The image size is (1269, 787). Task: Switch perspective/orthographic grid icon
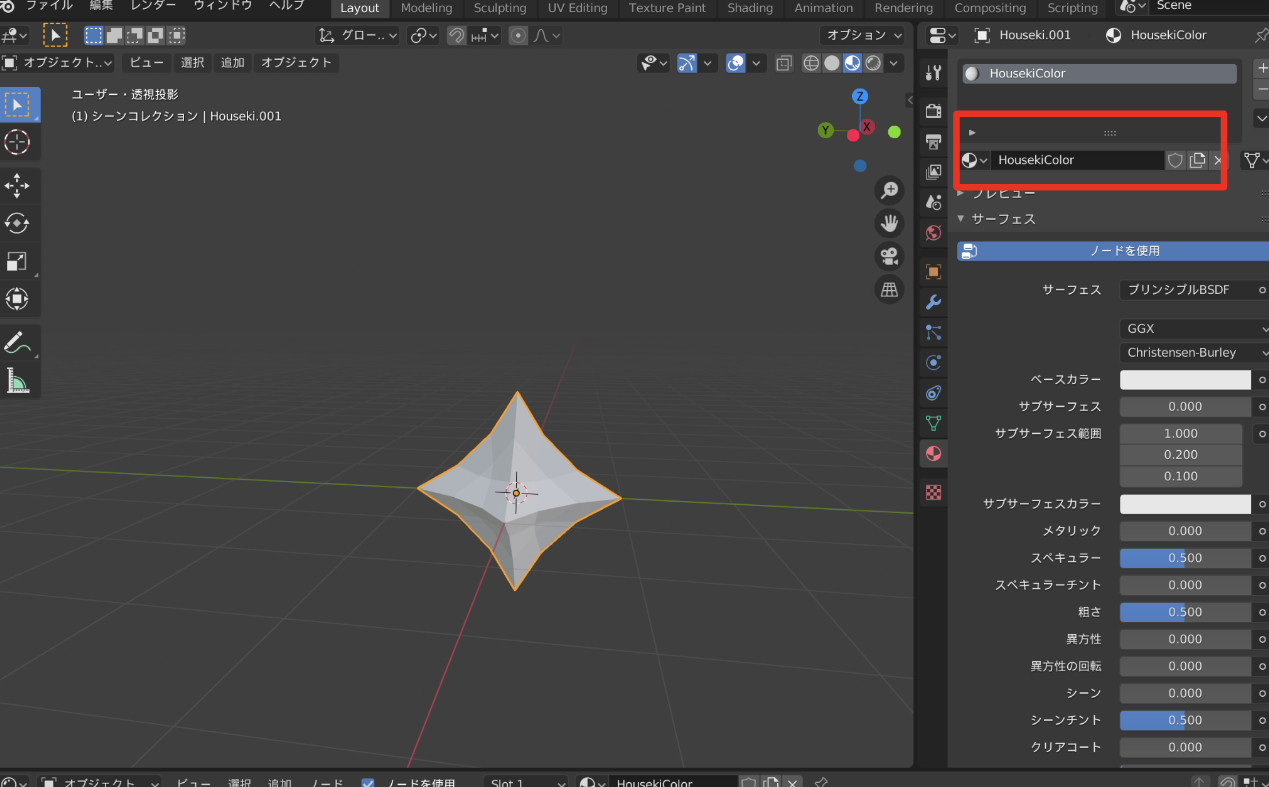[x=889, y=290]
